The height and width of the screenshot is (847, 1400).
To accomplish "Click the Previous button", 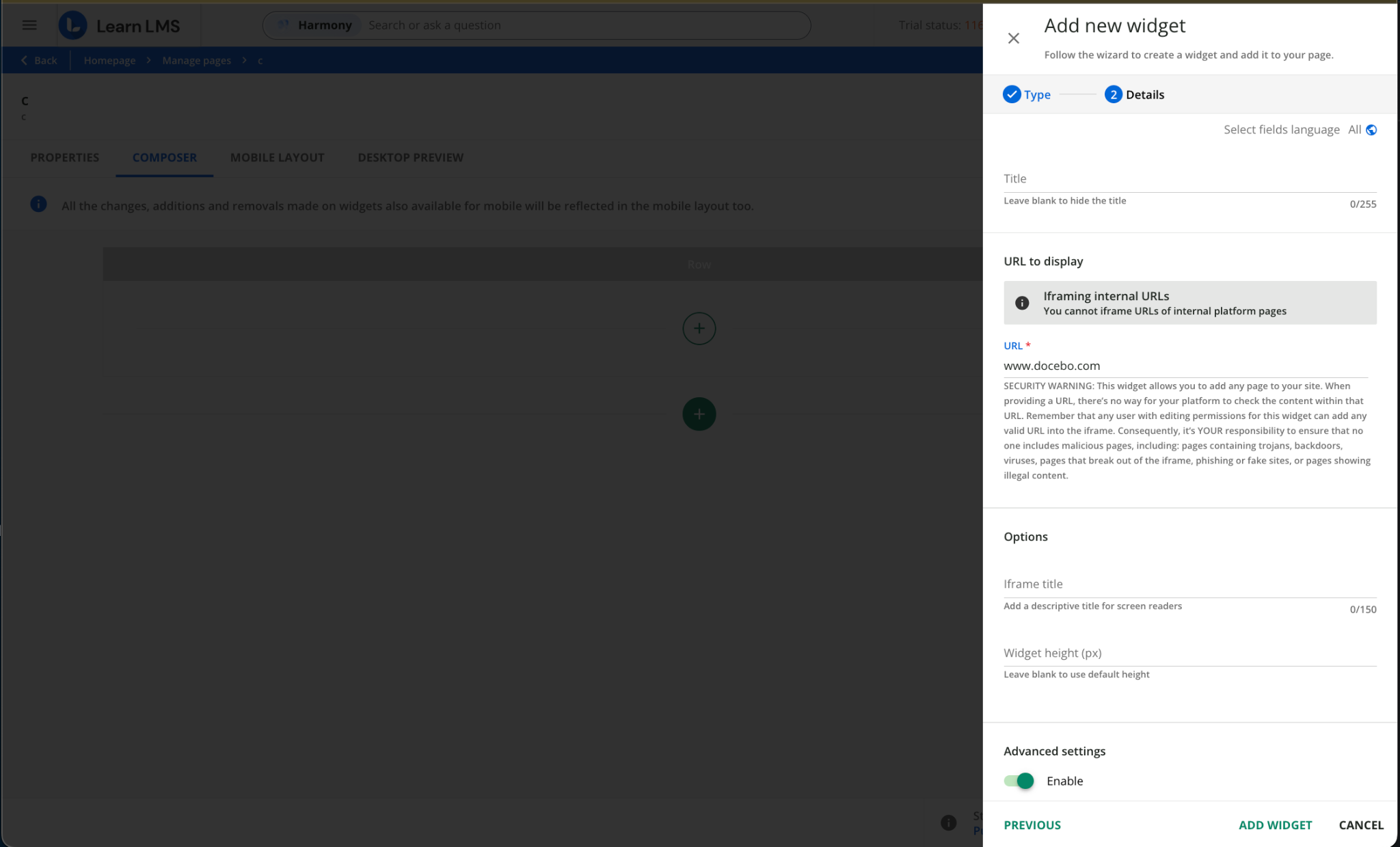I will [1032, 825].
